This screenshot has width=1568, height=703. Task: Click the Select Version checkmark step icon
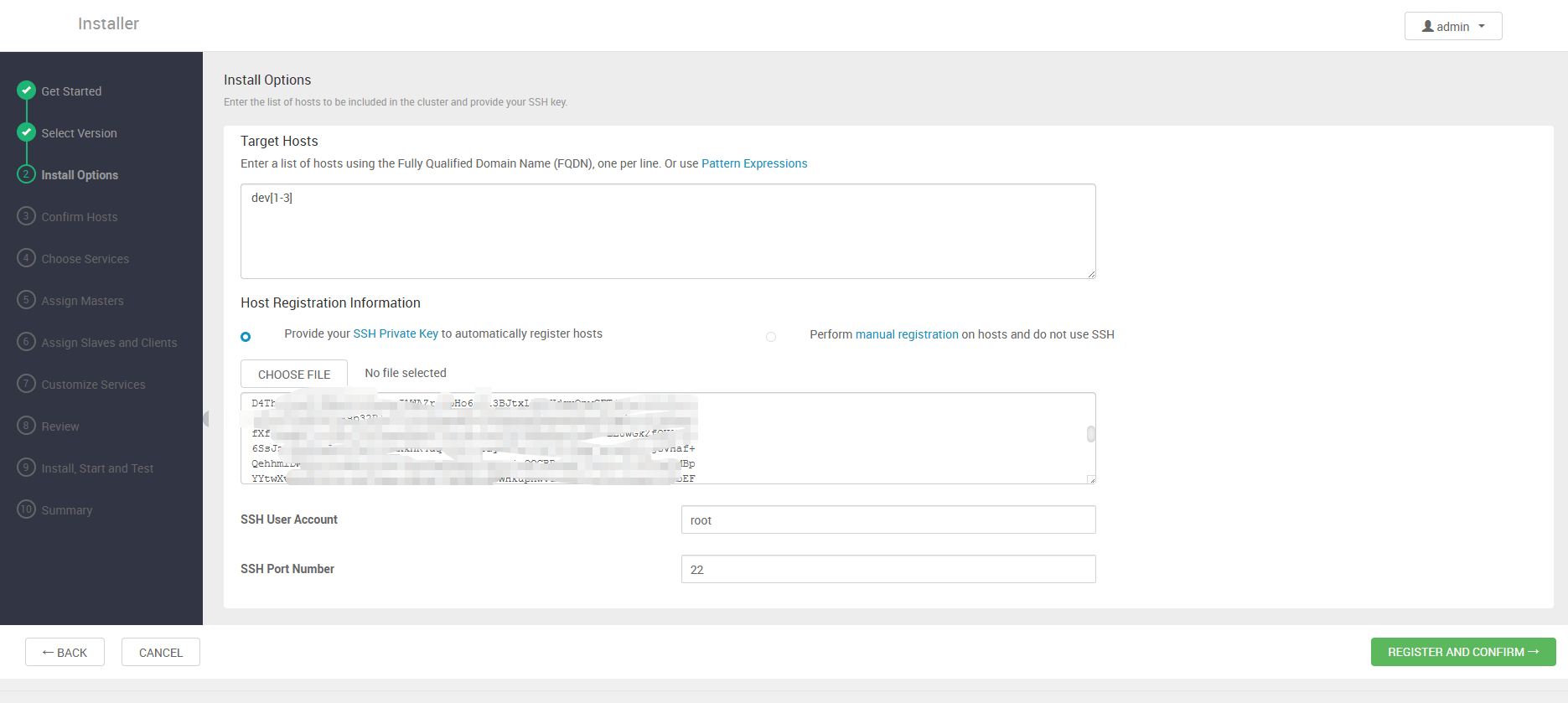[x=26, y=132]
